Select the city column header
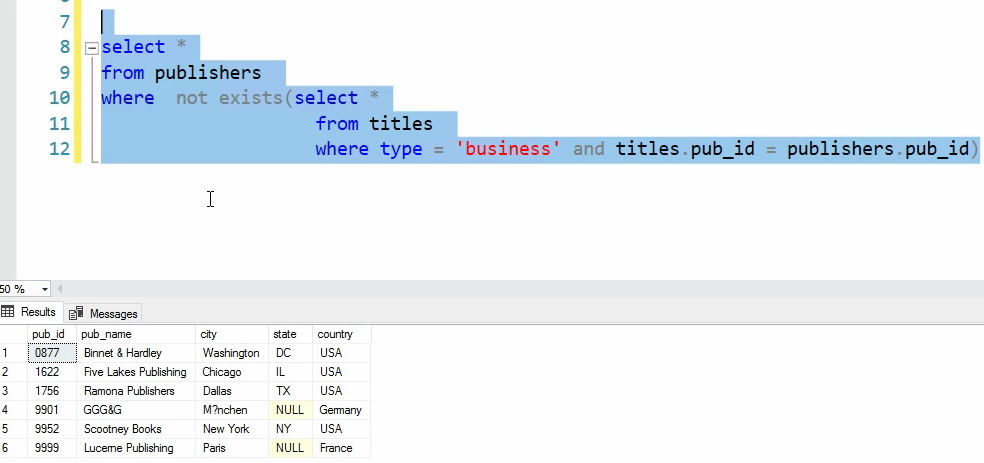The width and height of the screenshot is (984, 463). coord(232,334)
